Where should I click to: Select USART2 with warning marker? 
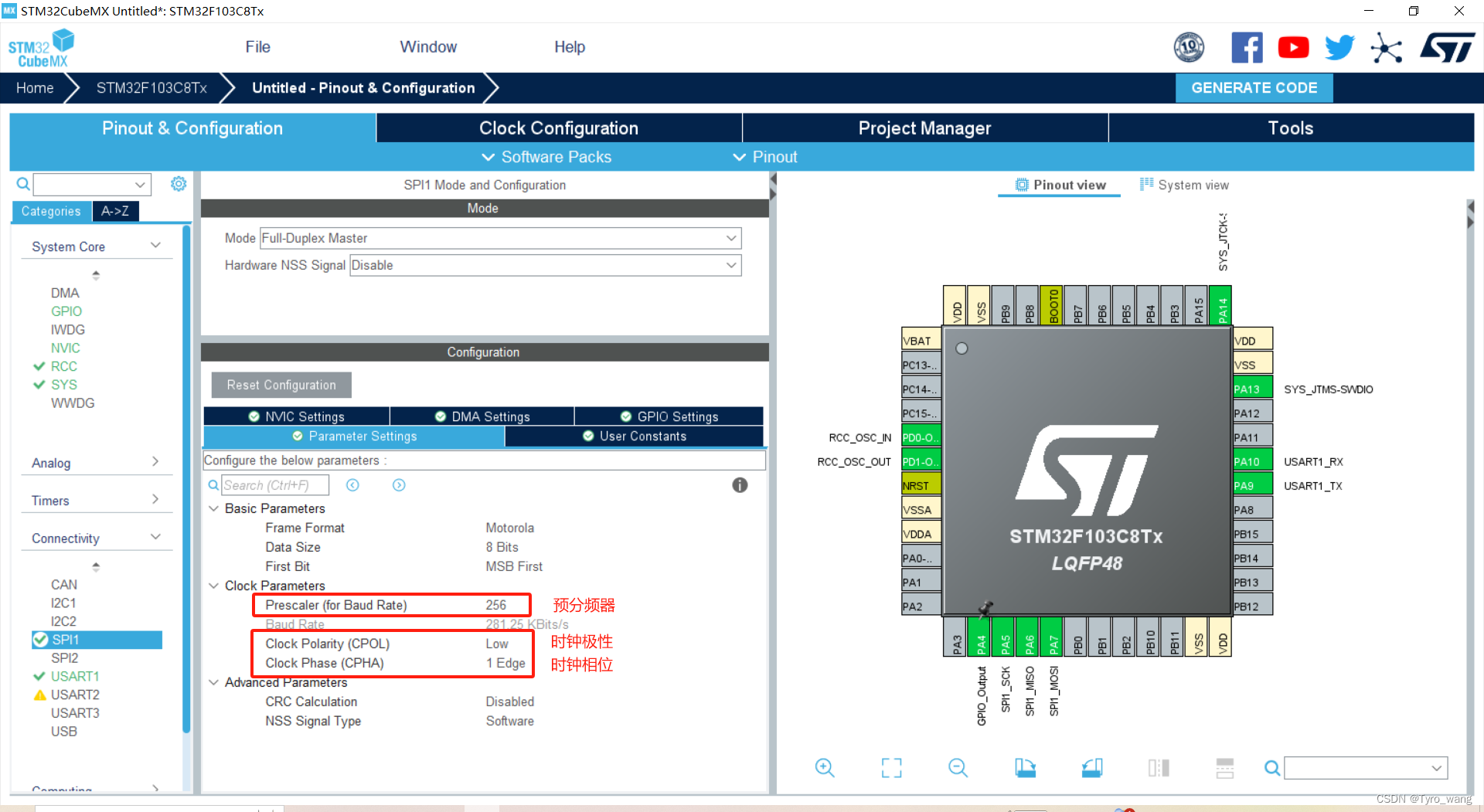click(x=75, y=695)
